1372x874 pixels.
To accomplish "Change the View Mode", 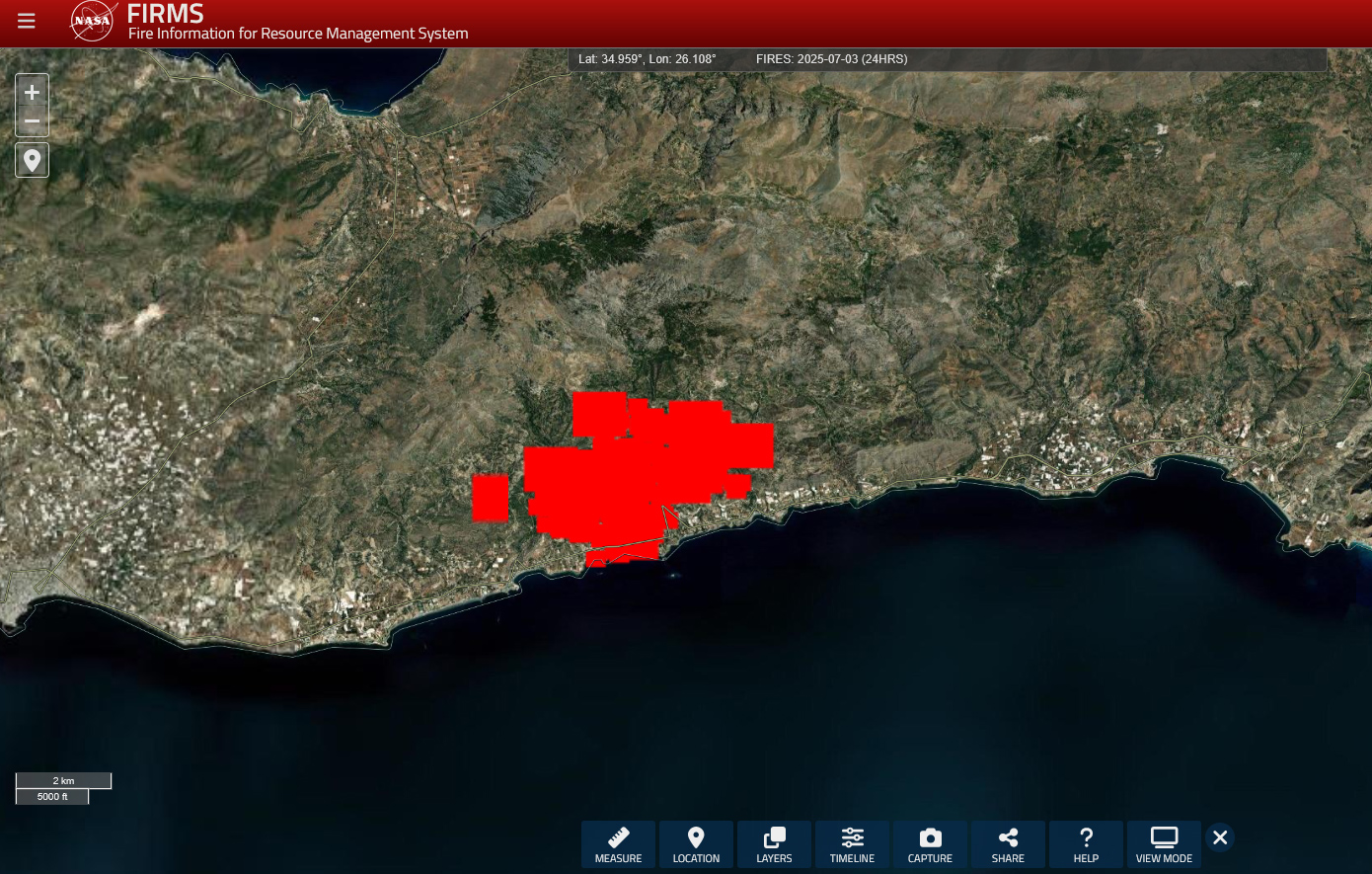I will click(x=1164, y=844).
